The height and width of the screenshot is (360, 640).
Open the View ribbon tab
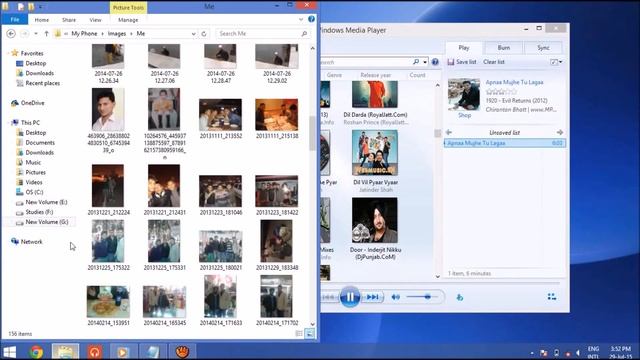pyautogui.click(x=95, y=20)
